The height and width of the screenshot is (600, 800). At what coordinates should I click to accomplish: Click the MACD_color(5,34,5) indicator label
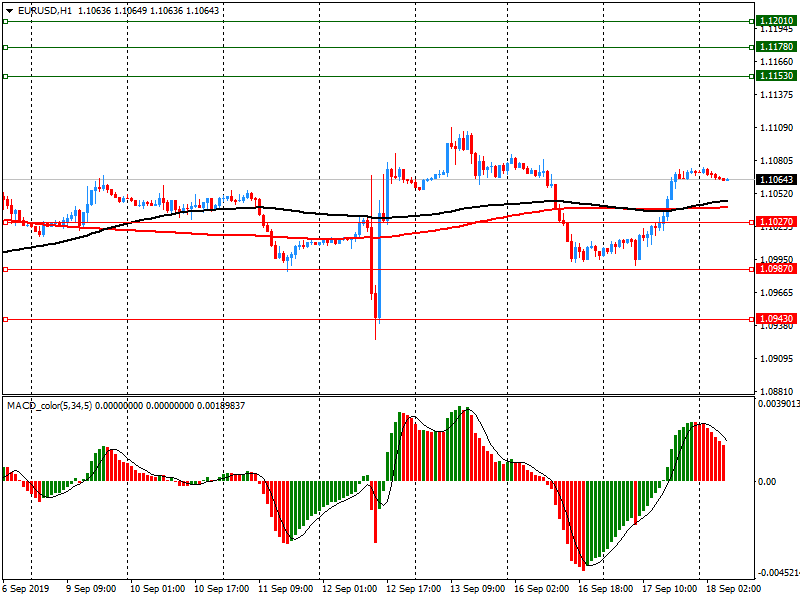[49, 406]
